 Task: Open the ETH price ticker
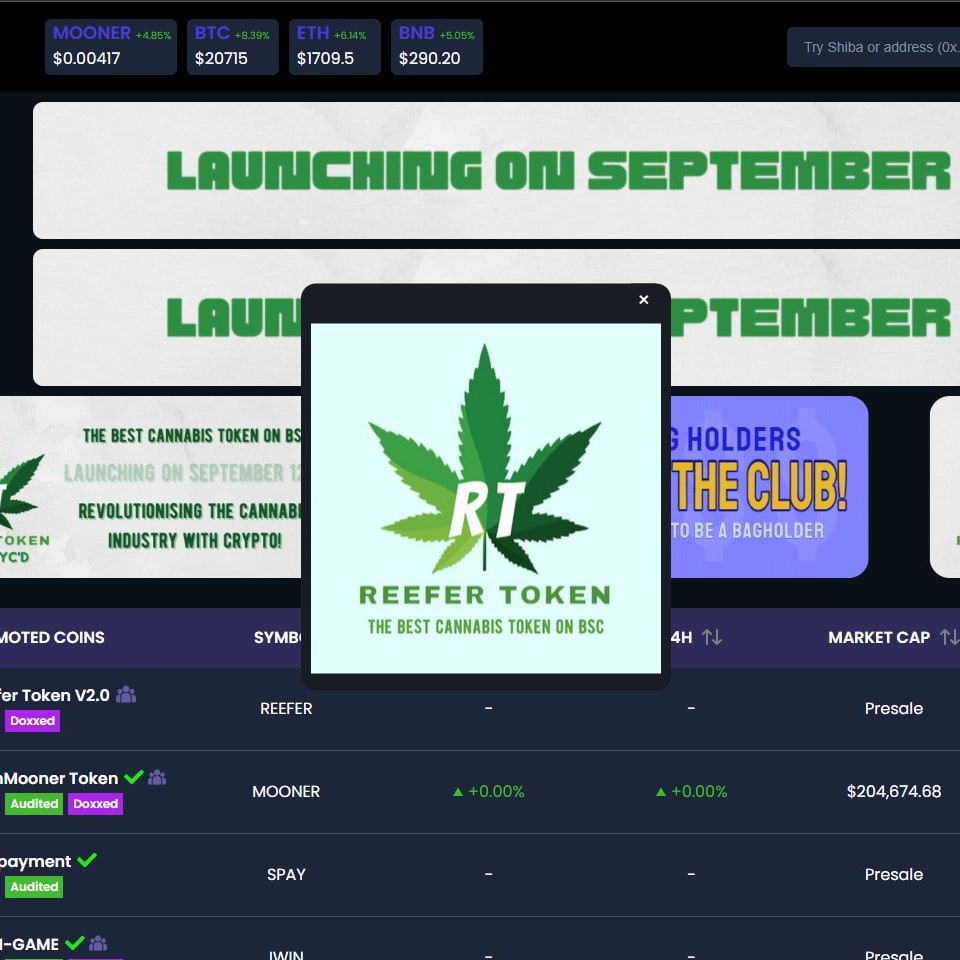pyautogui.click(x=334, y=47)
